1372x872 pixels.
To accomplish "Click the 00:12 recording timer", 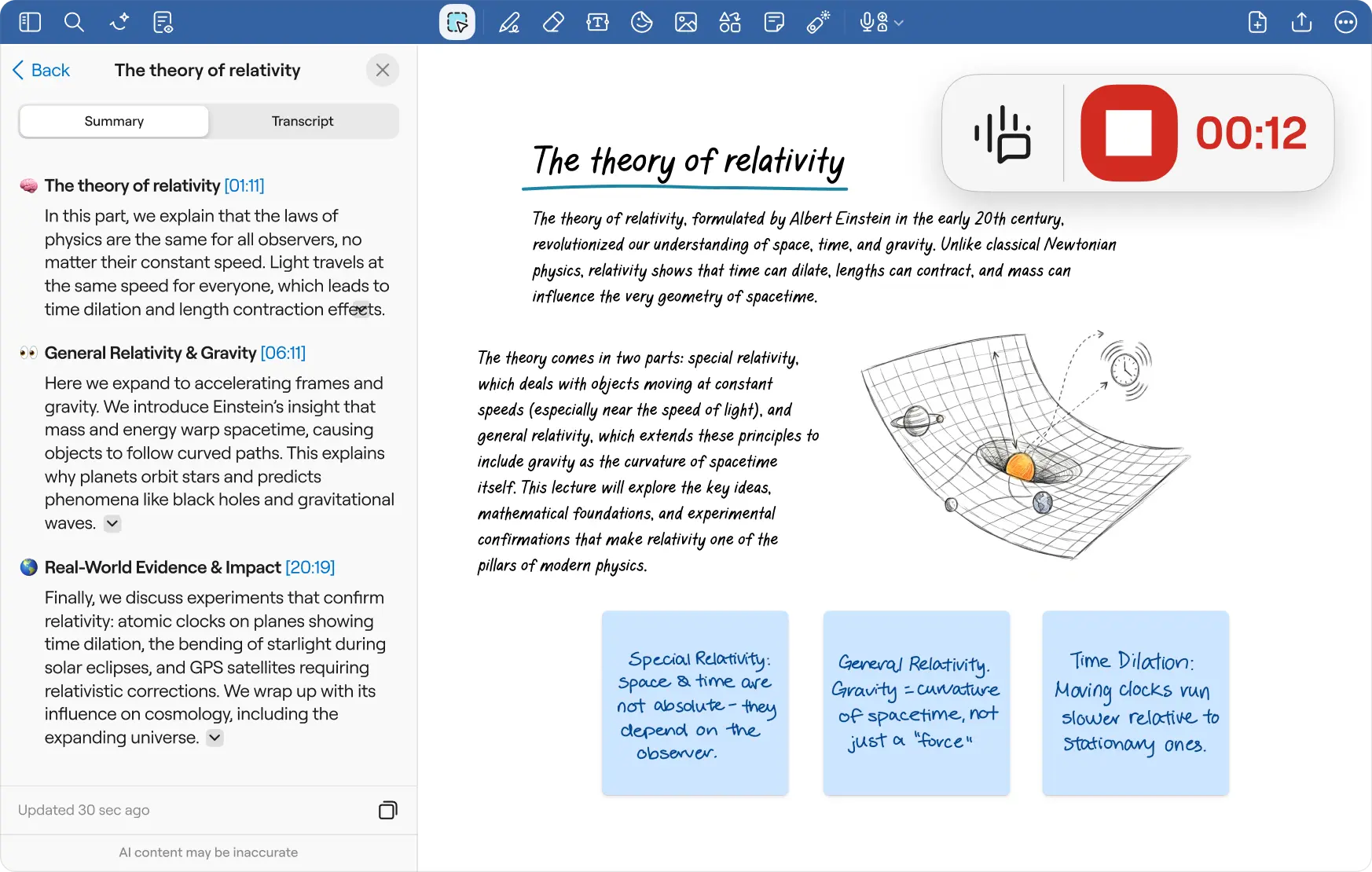I will [1251, 133].
